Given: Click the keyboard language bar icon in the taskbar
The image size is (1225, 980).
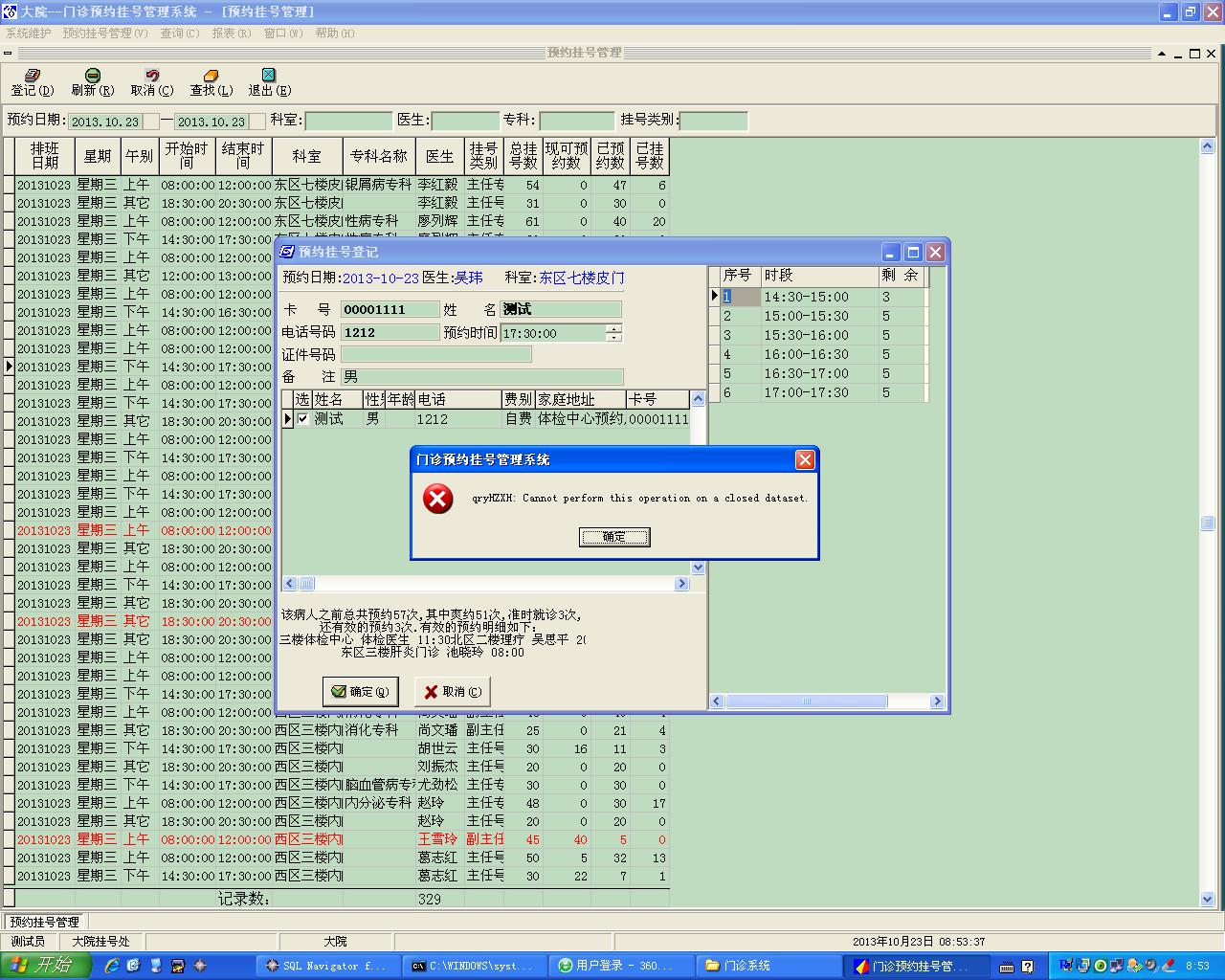Looking at the screenshot, I should coord(1008,967).
